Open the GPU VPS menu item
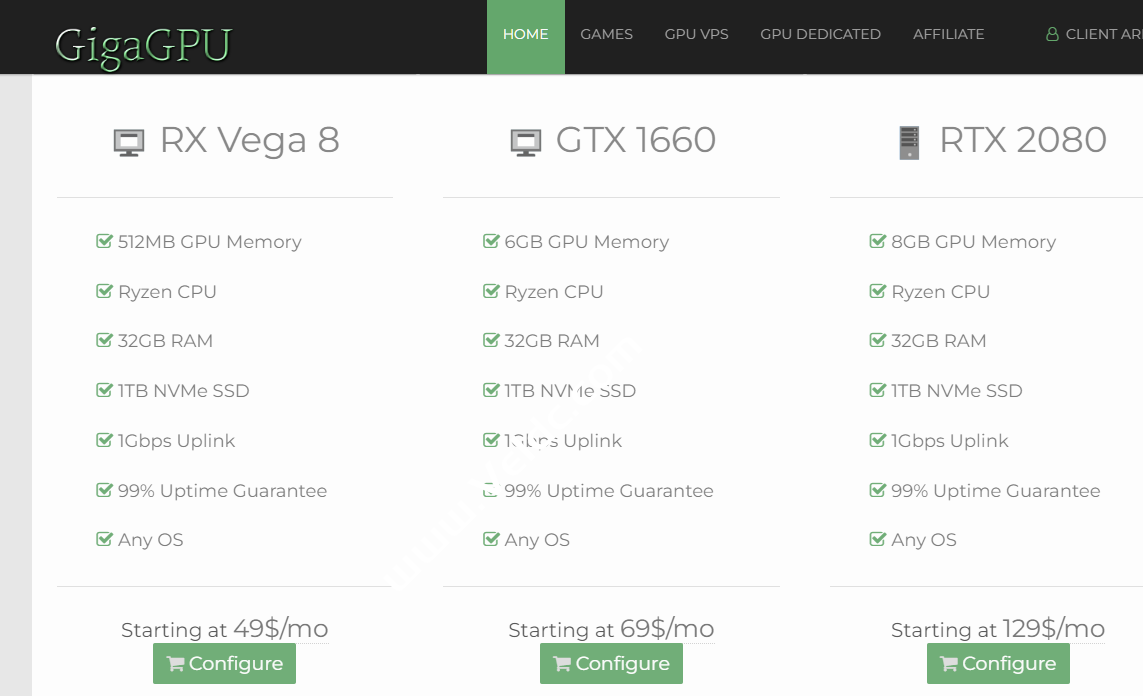Image resolution: width=1143 pixels, height=696 pixels. (696, 33)
